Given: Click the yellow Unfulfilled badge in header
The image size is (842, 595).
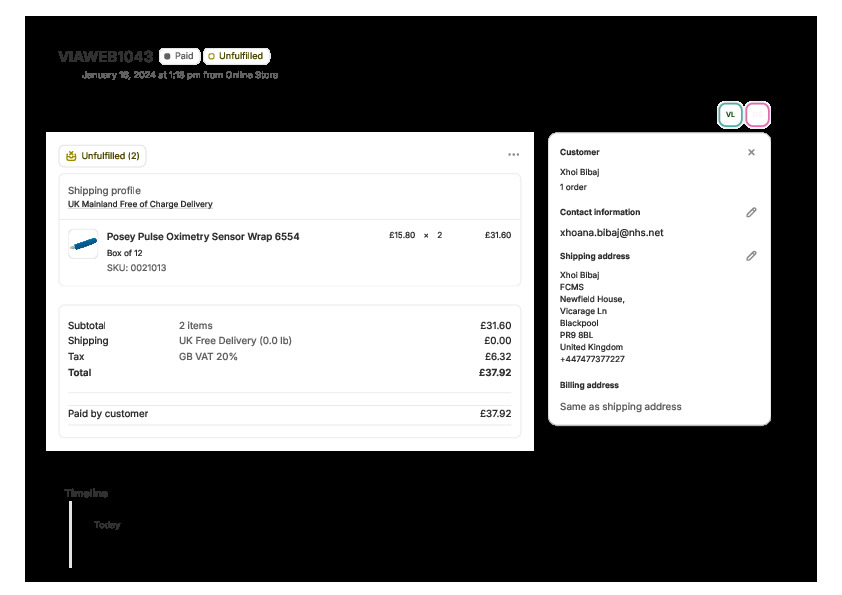Looking at the screenshot, I should [236, 57].
